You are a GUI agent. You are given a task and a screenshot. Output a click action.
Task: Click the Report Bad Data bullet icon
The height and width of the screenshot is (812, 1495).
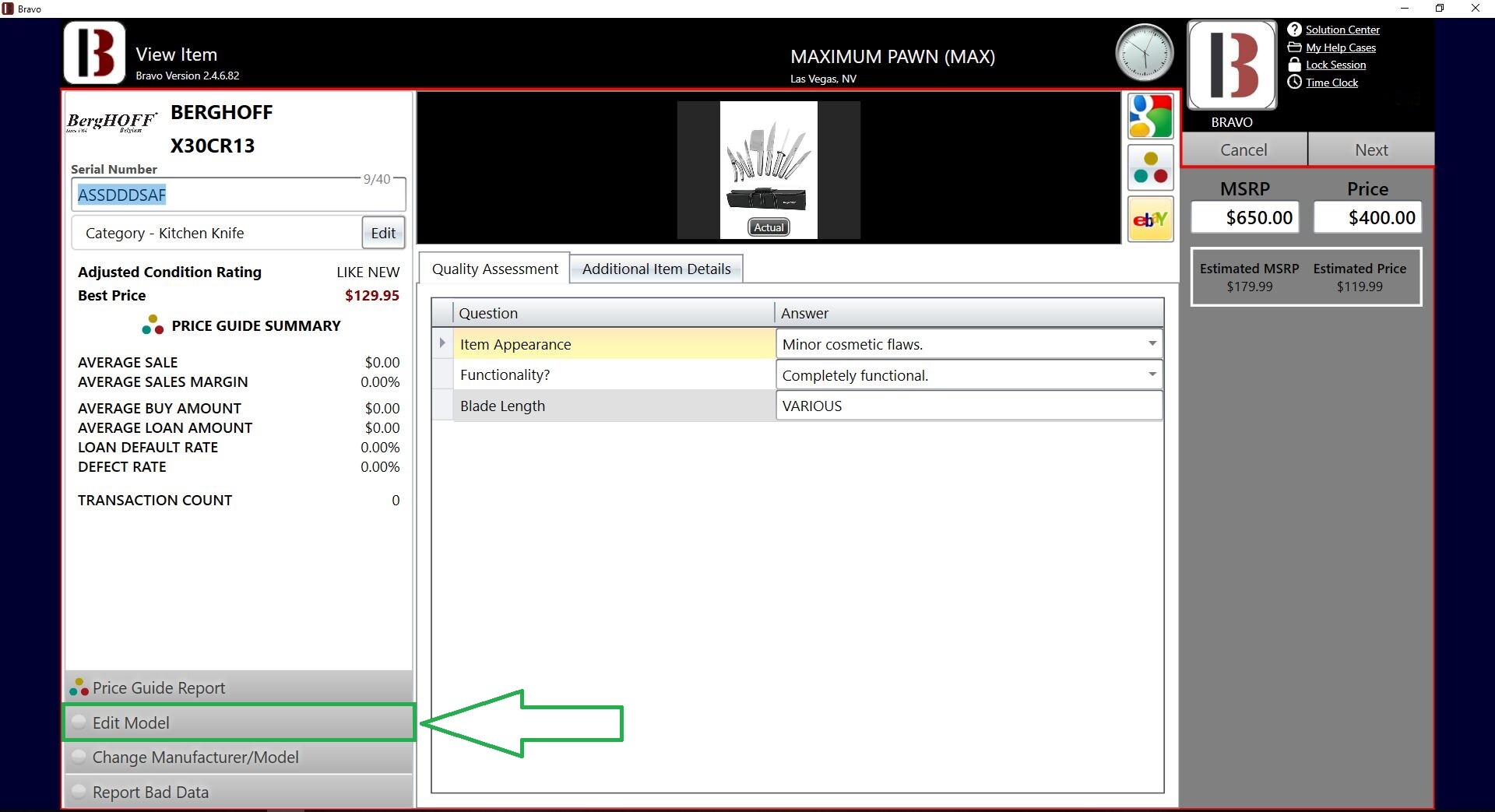(x=79, y=792)
